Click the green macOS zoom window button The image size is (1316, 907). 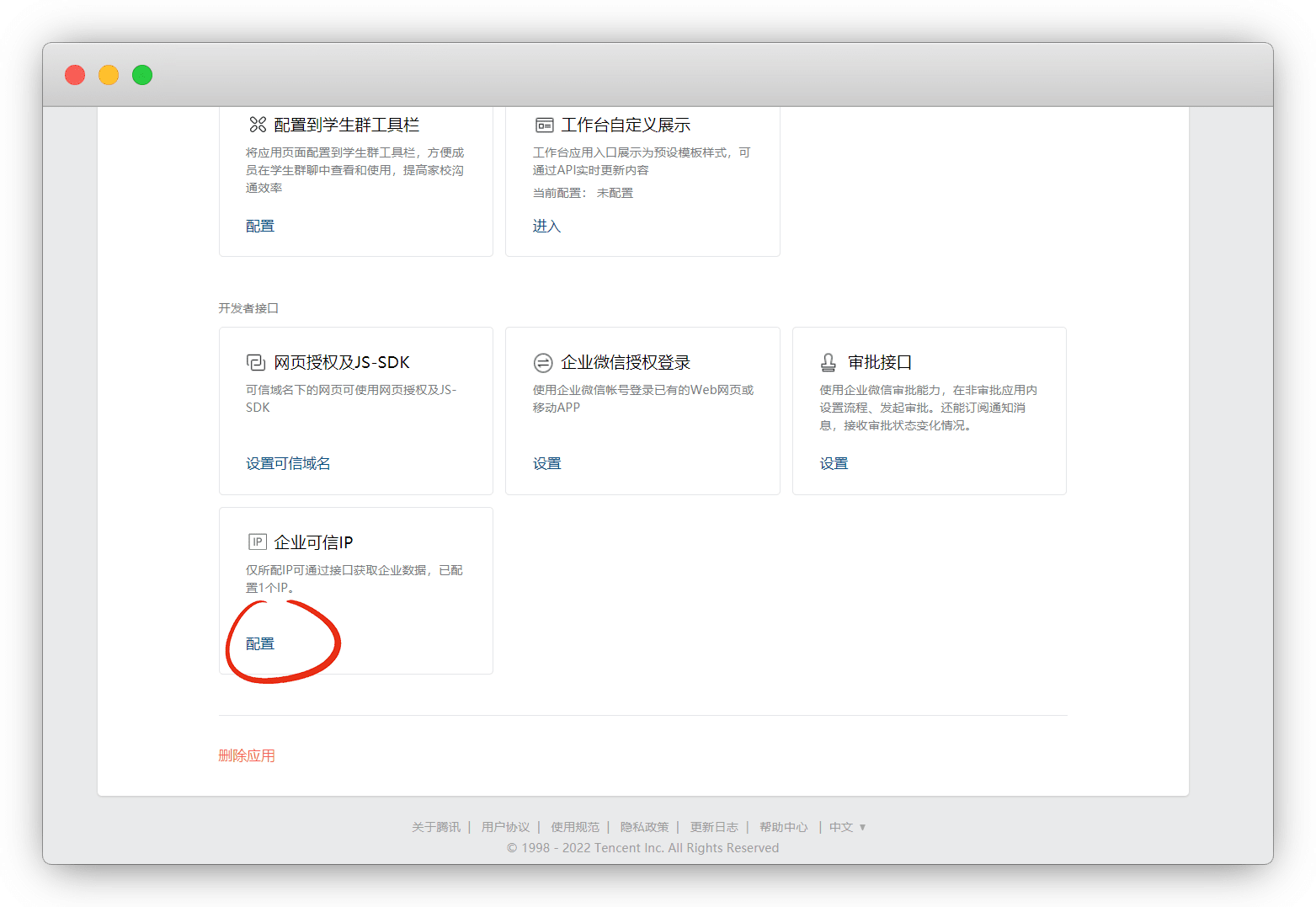[142, 75]
